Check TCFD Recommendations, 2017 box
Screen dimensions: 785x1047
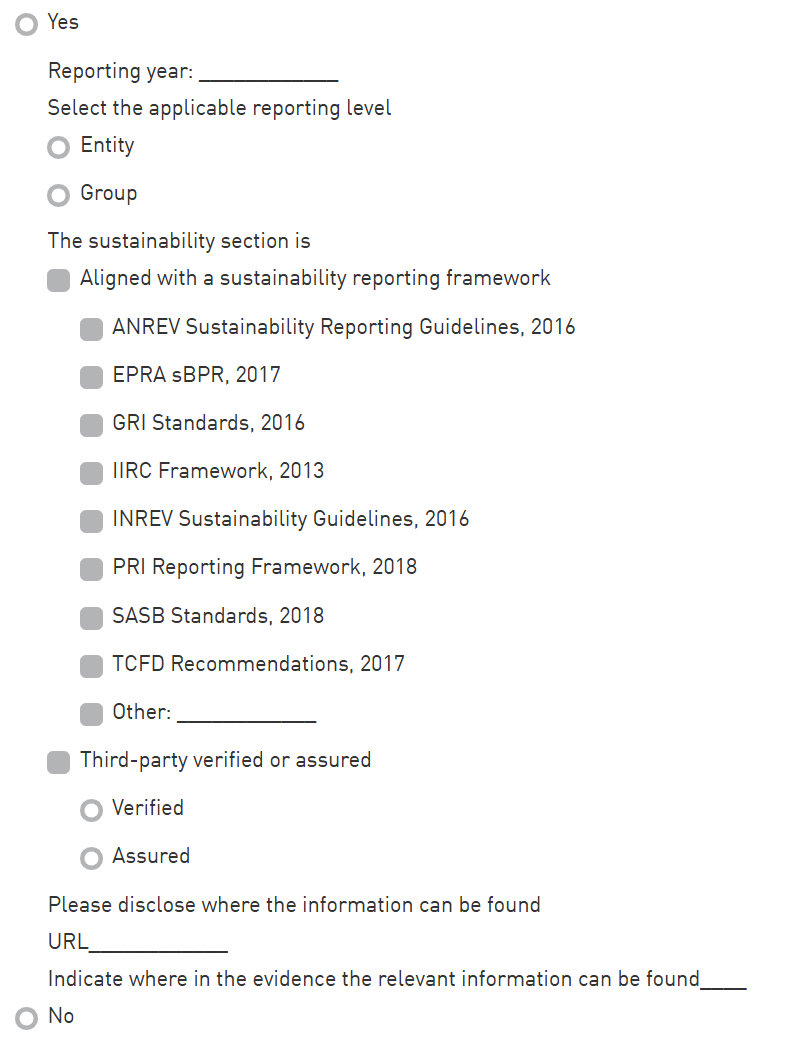click(92, 665)
